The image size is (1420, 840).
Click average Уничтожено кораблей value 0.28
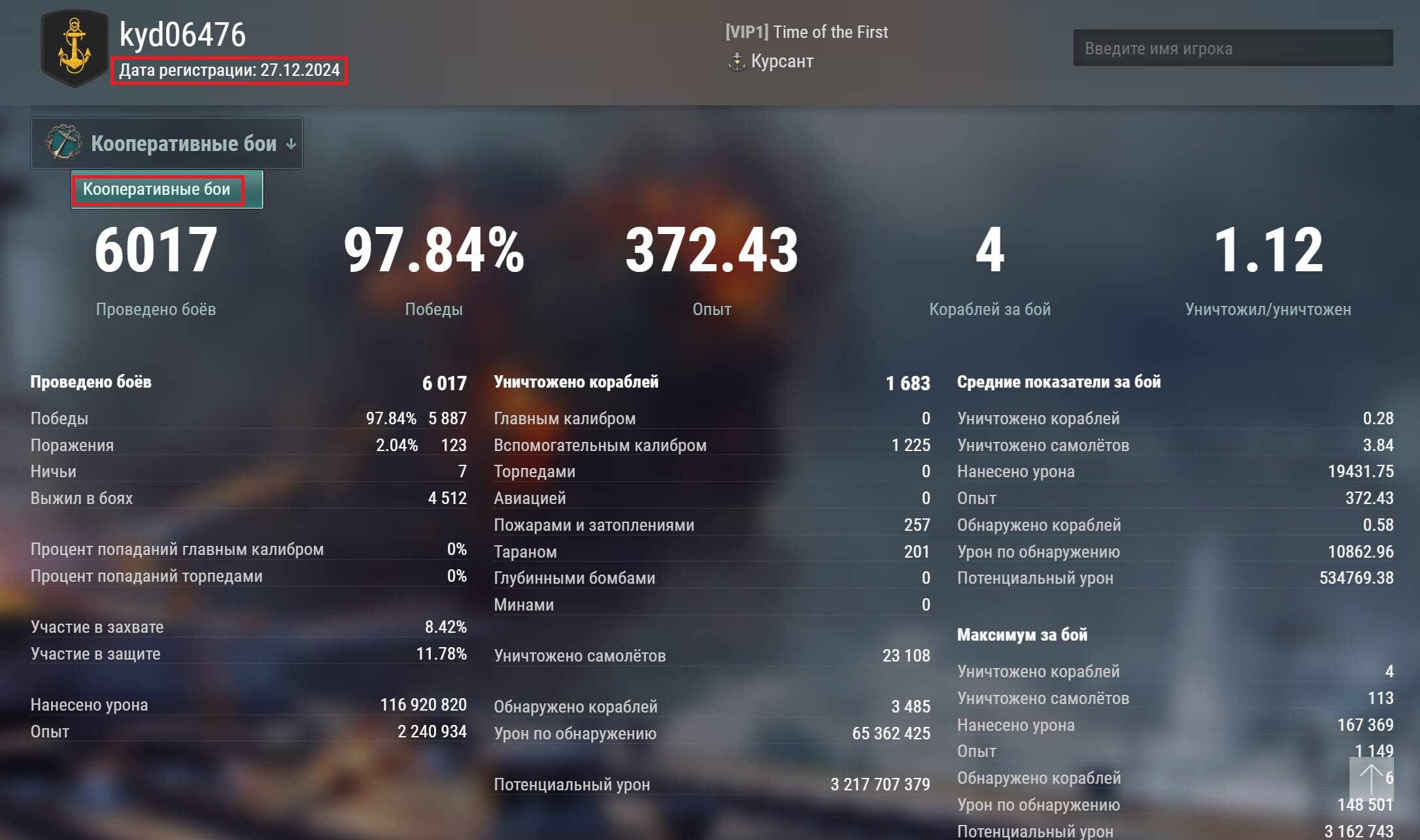pos(1378,418)
